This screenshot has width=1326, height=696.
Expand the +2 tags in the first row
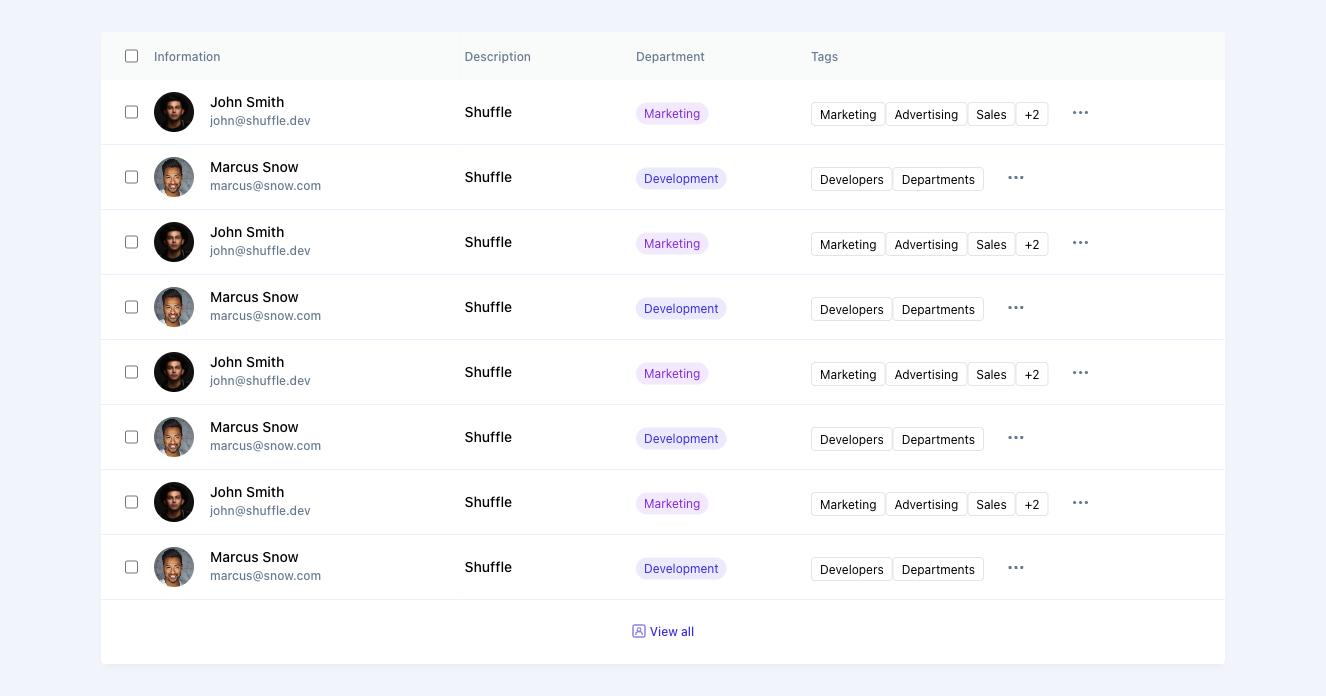(x=1032, y=114)
